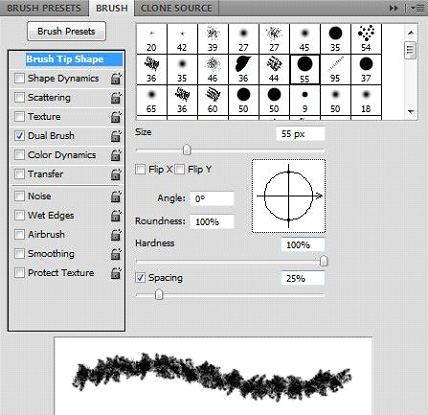This screenshot has width=428, height=415.
Task: Enable the Texture checkbox
Action: click(x=19, y=116)
